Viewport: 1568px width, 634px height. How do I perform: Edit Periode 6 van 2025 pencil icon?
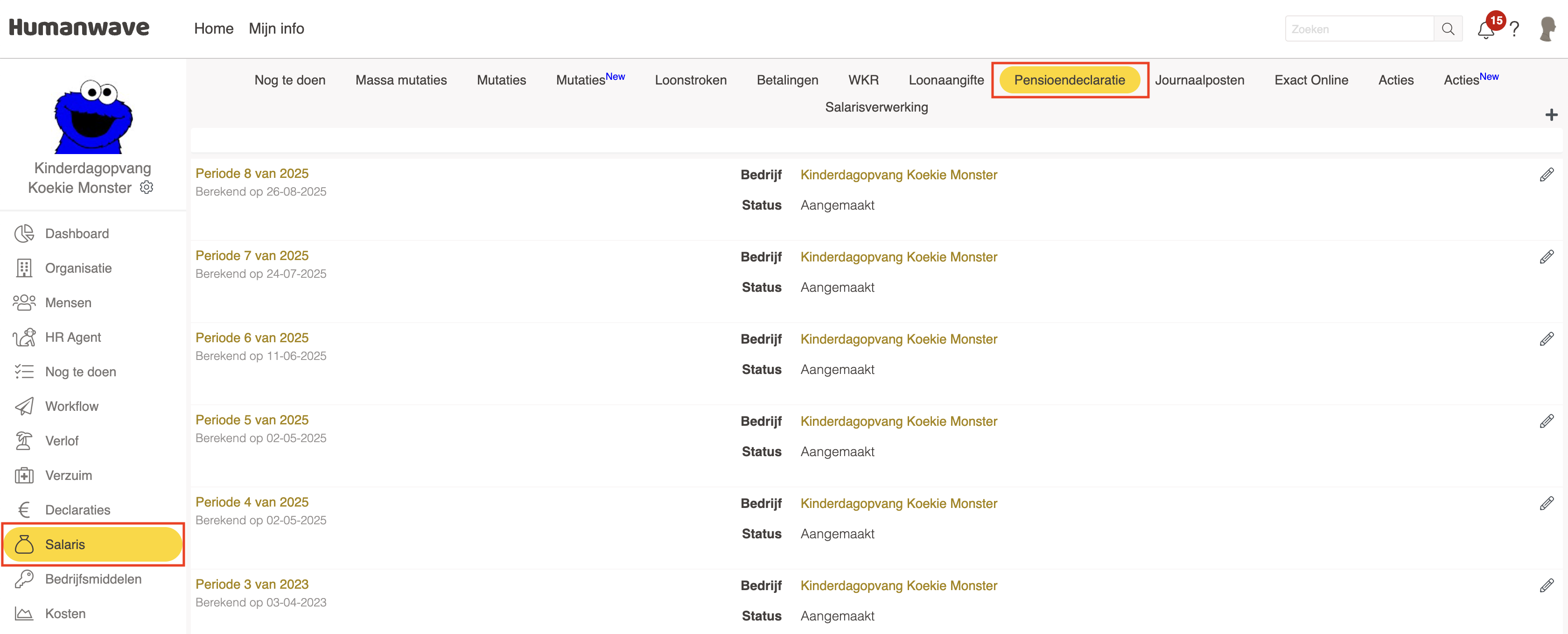1547,339
